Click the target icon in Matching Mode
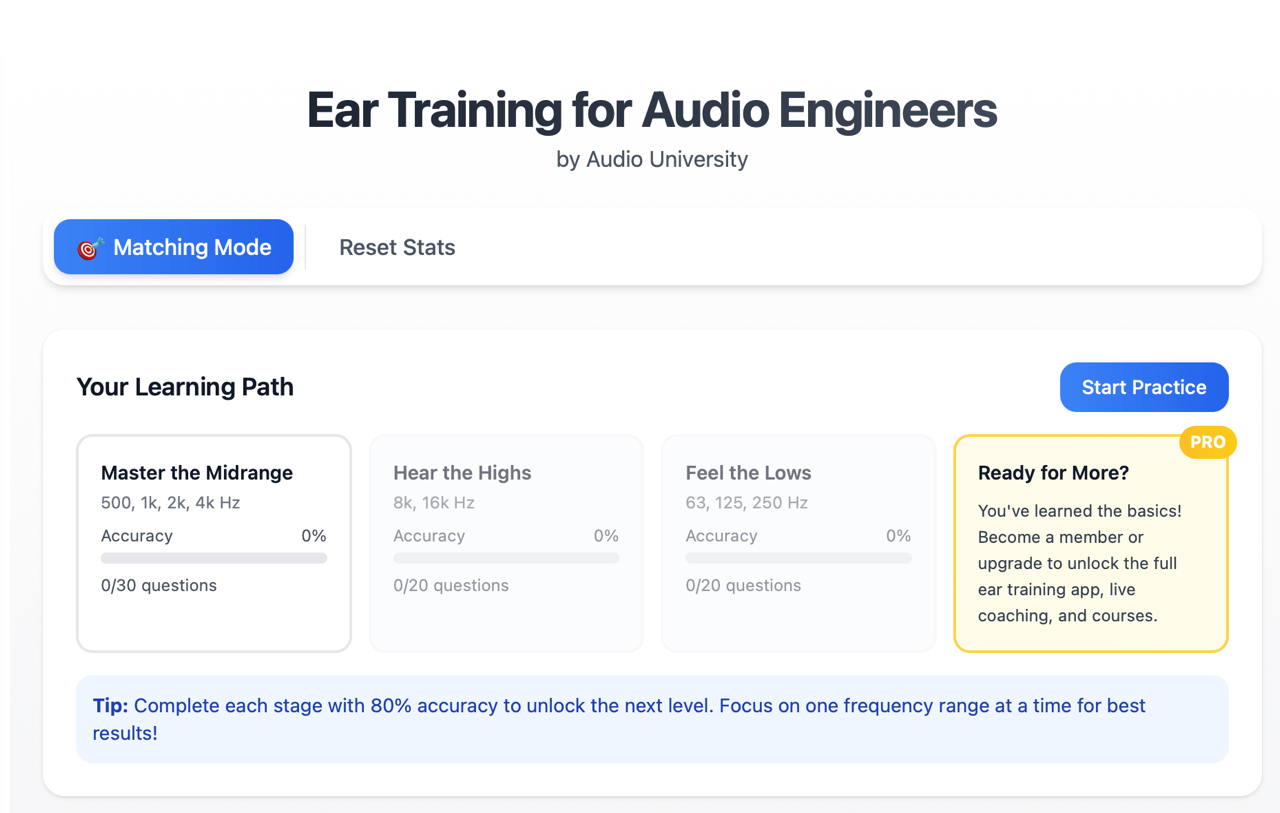This screenshot has height=813, width=1280. coord(88,248)
